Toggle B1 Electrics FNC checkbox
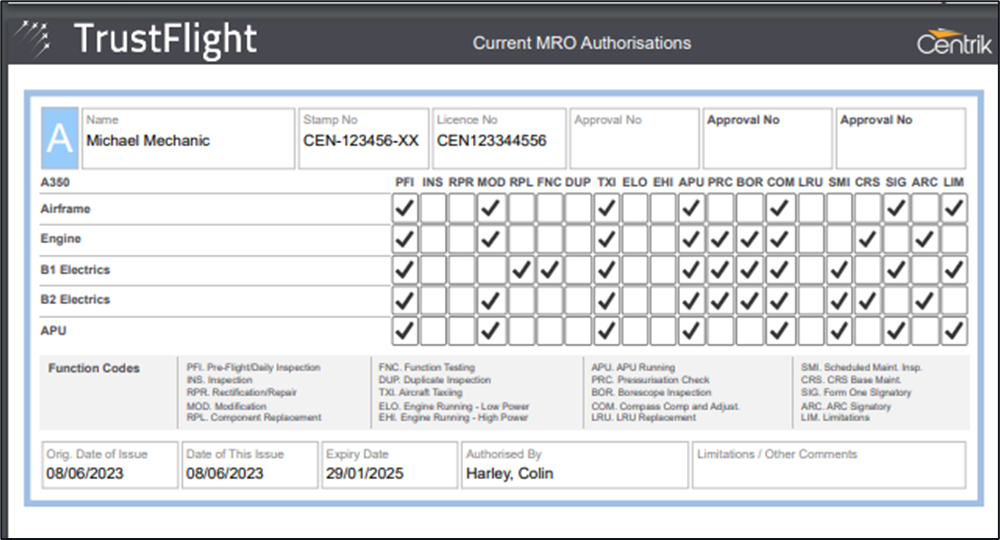This screenshot has width=1000, height=540. 549,270
